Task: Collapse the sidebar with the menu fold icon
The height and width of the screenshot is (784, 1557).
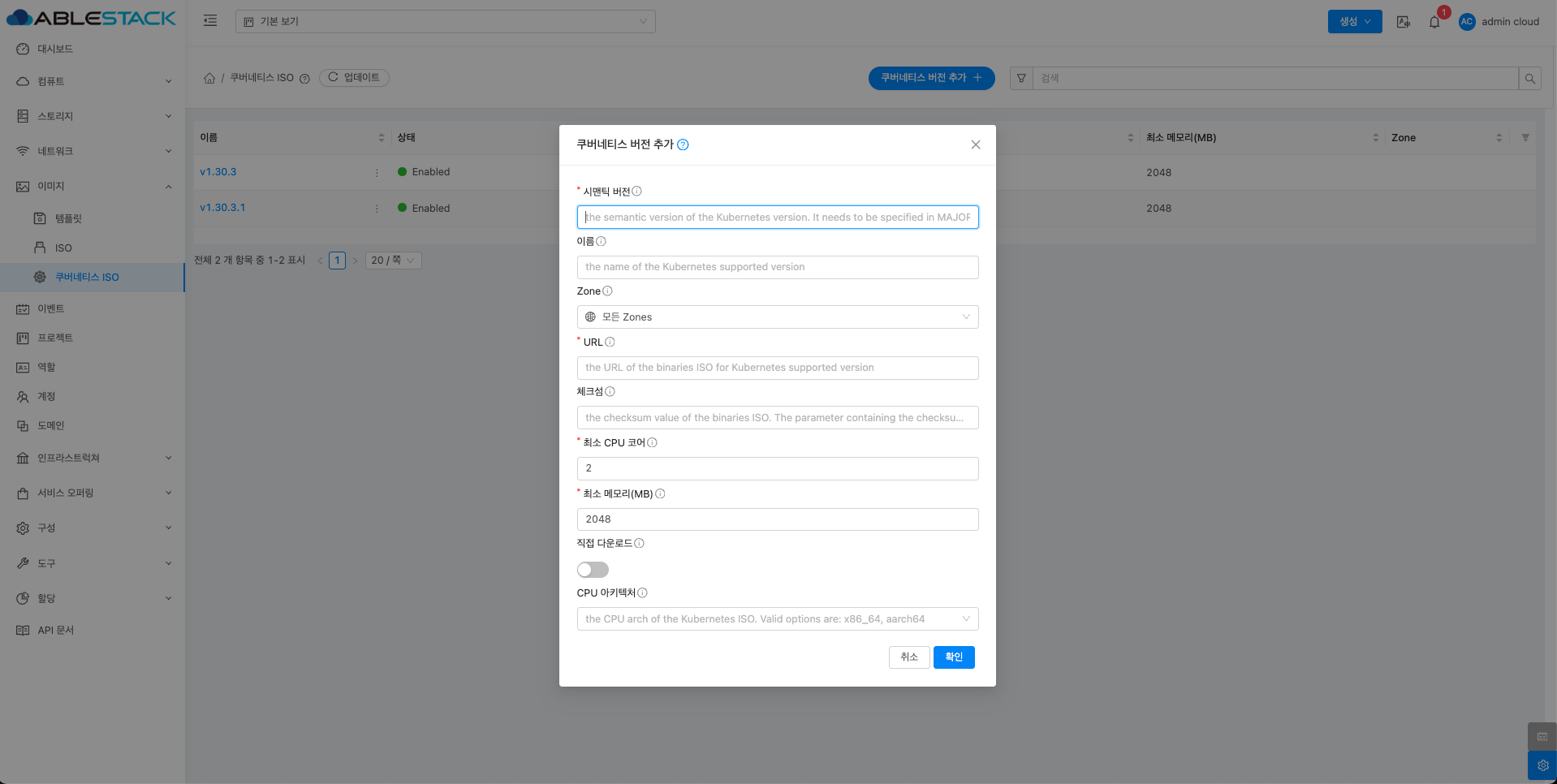Action: 210,21
